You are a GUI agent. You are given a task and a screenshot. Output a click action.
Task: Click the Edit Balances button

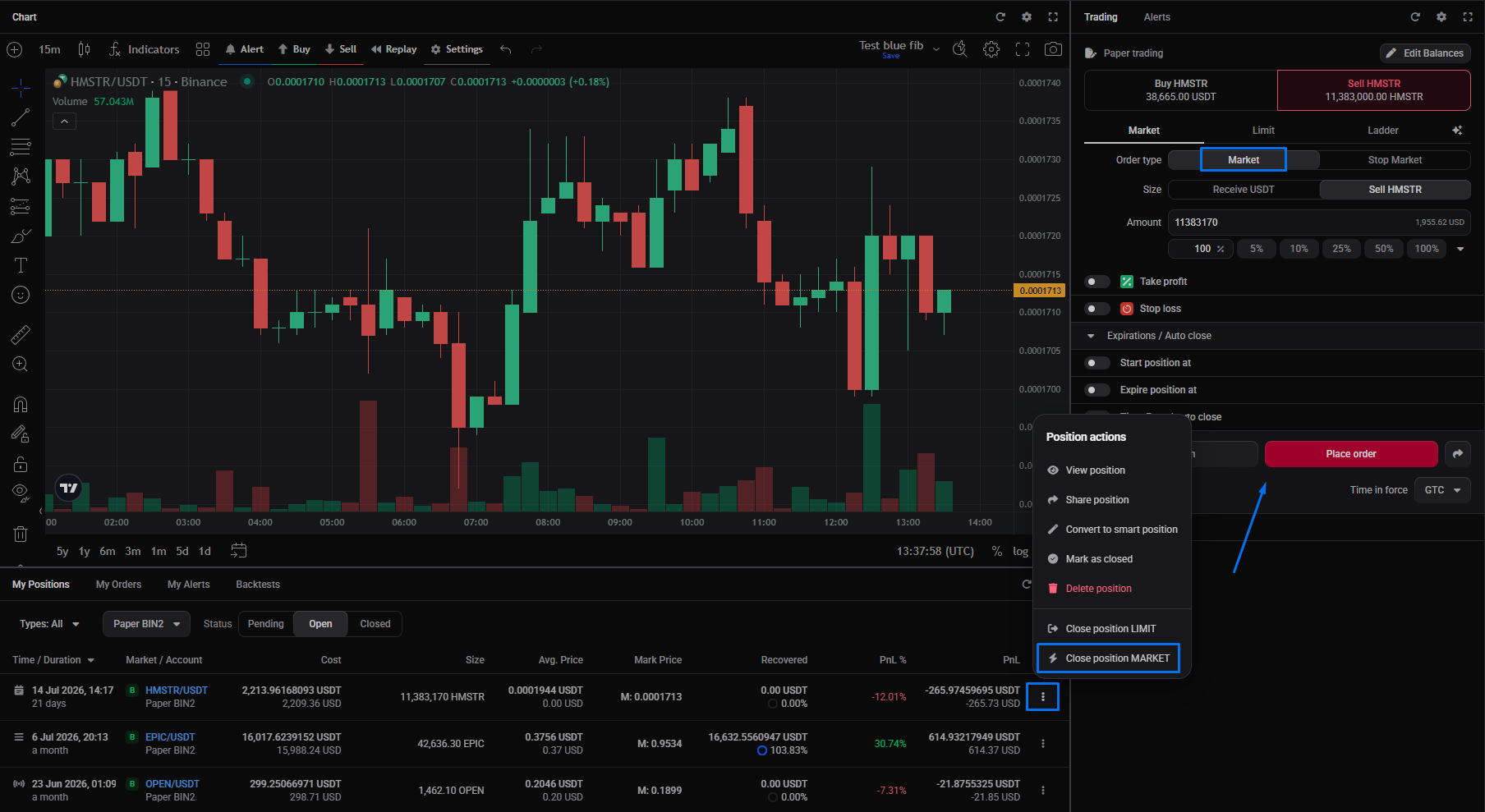(1425, 53)
